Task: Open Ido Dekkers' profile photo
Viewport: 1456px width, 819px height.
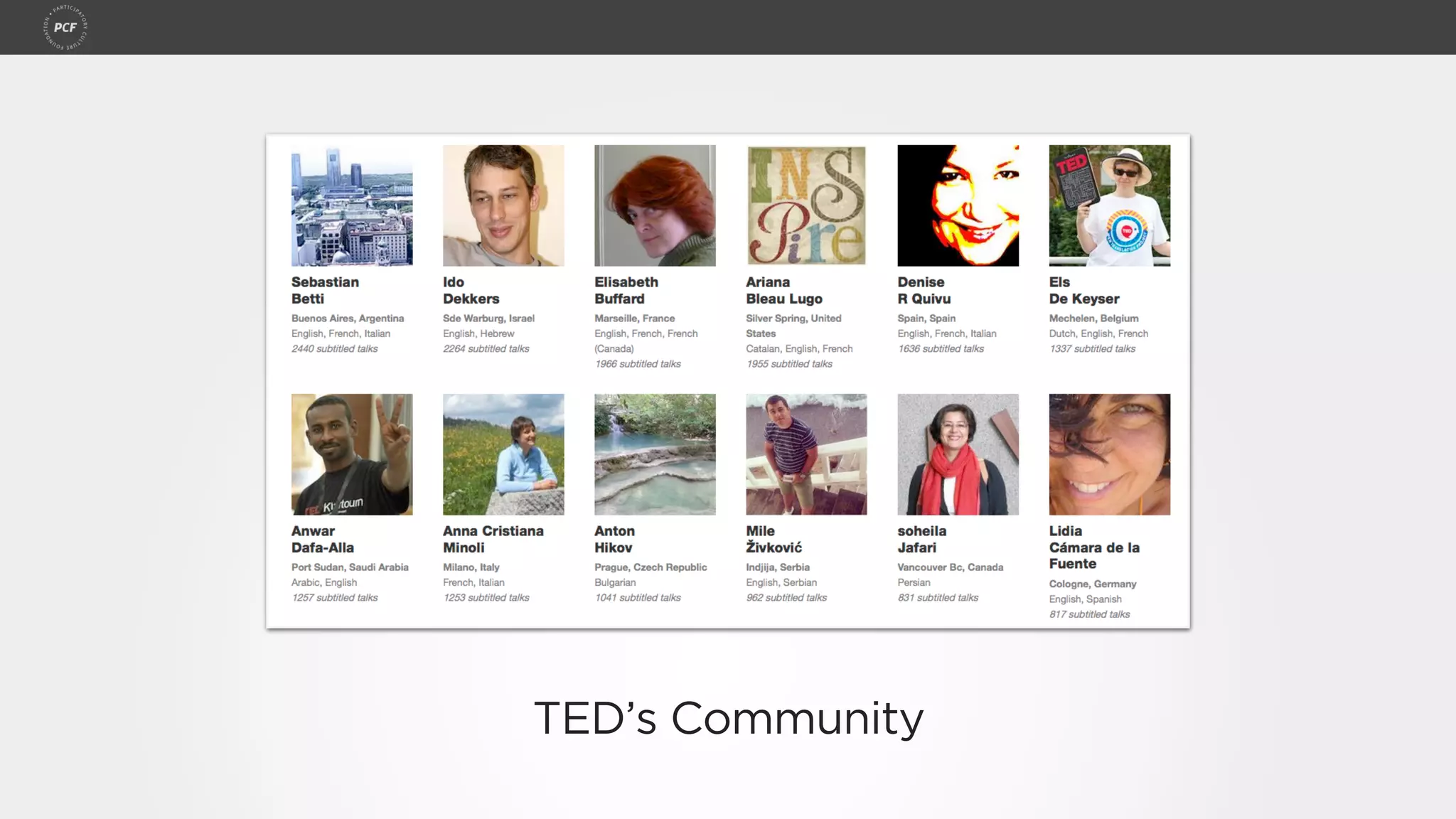Action: pyautogui.click(x=503, y=205)
